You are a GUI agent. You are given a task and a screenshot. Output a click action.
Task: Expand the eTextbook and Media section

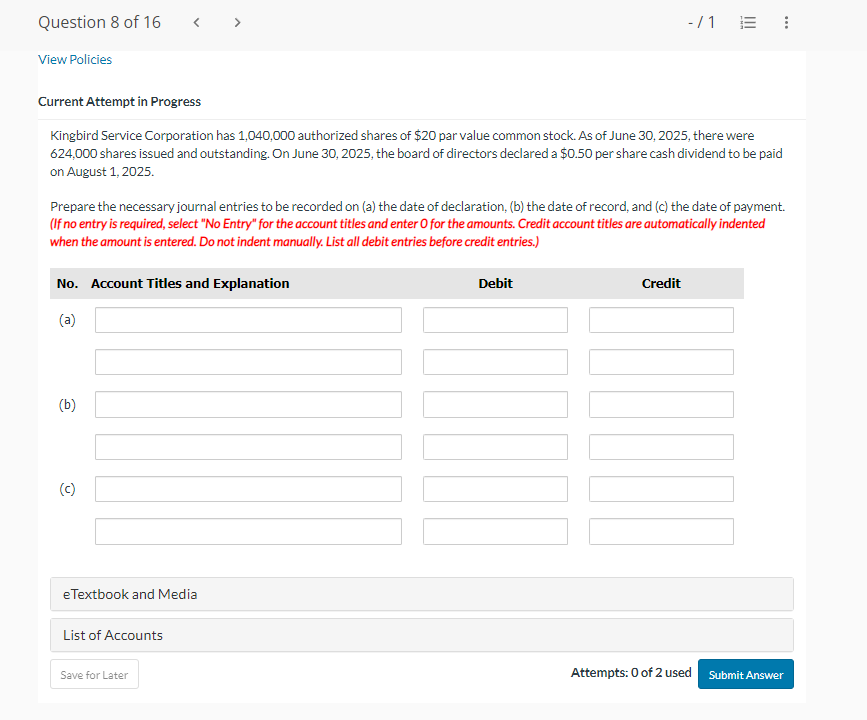pos(422,594)
